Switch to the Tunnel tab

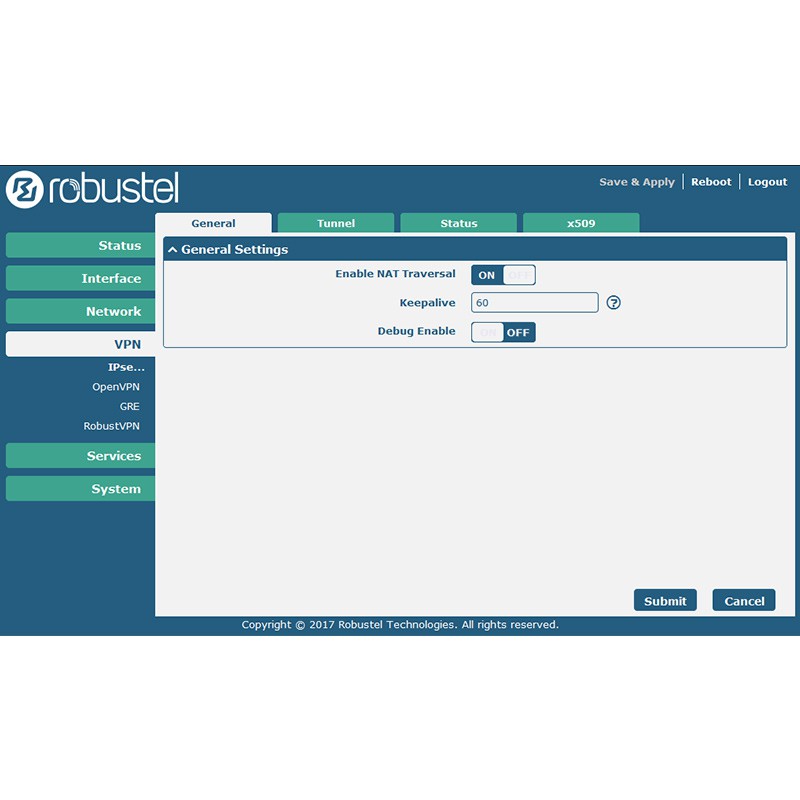(336, 223)
